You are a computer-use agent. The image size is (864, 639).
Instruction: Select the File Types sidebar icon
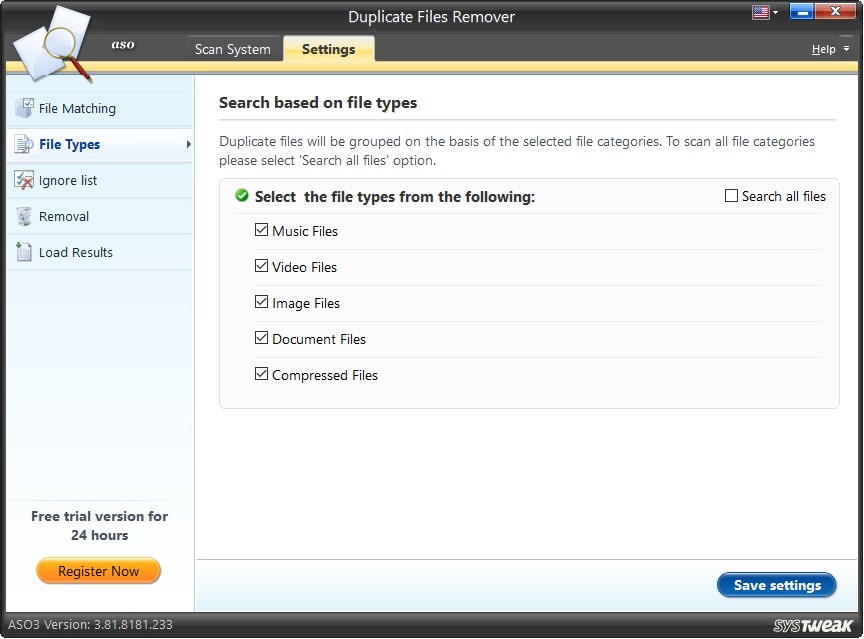(21, 144)
